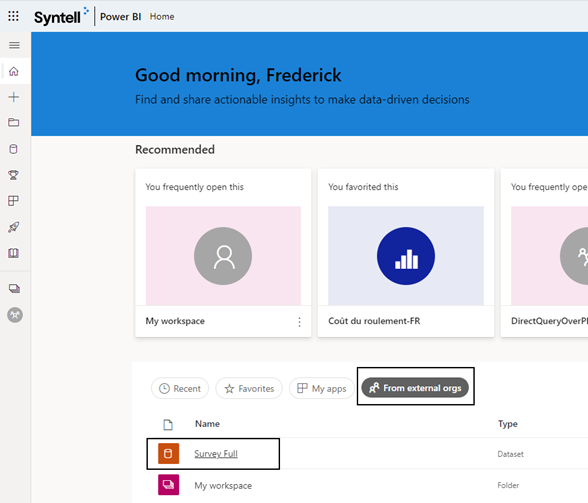588x503 pixels.
Task: Open the app launcher waffle icon
Action: click(13, 16)
